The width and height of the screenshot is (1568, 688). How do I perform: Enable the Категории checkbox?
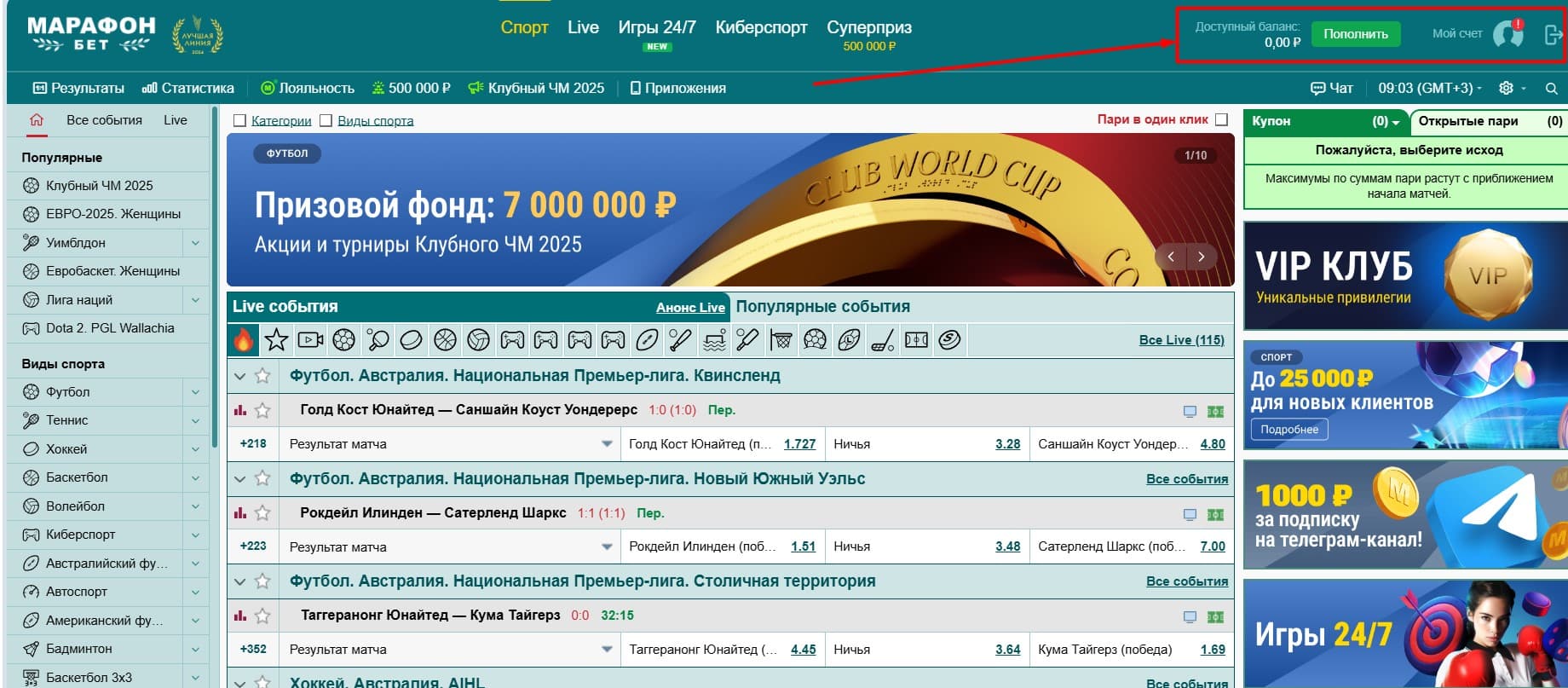pos(239,121)
